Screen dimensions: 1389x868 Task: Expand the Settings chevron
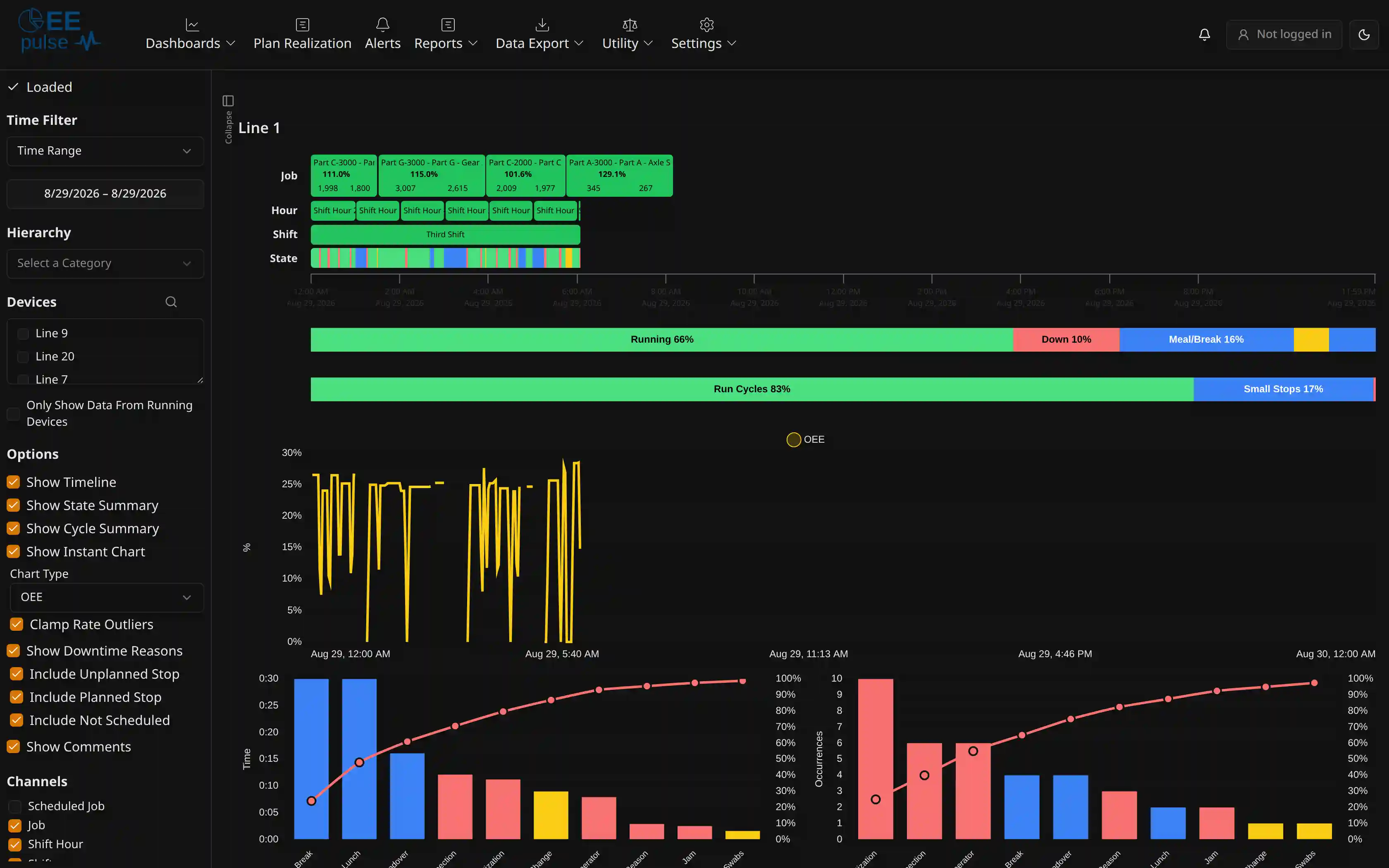tap(732, 43)
